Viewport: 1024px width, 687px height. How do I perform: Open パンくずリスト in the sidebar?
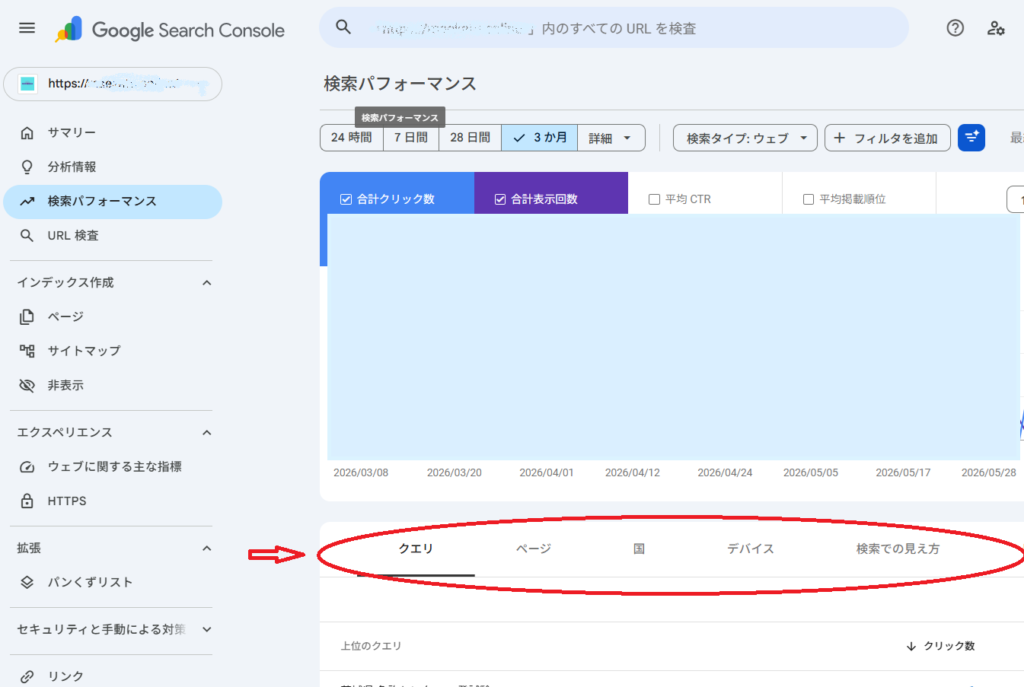point(113,582)
